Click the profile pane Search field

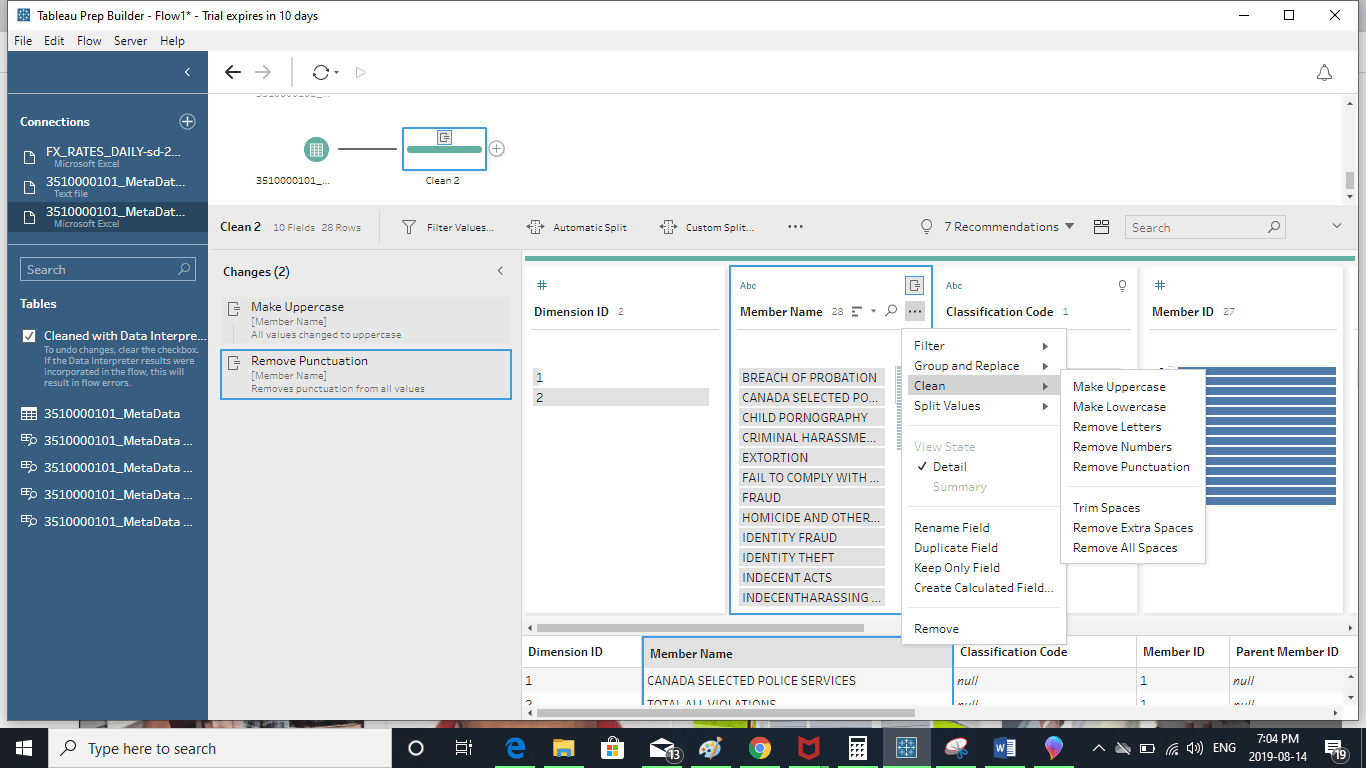pyautogui.click(x=1204, y=227)
